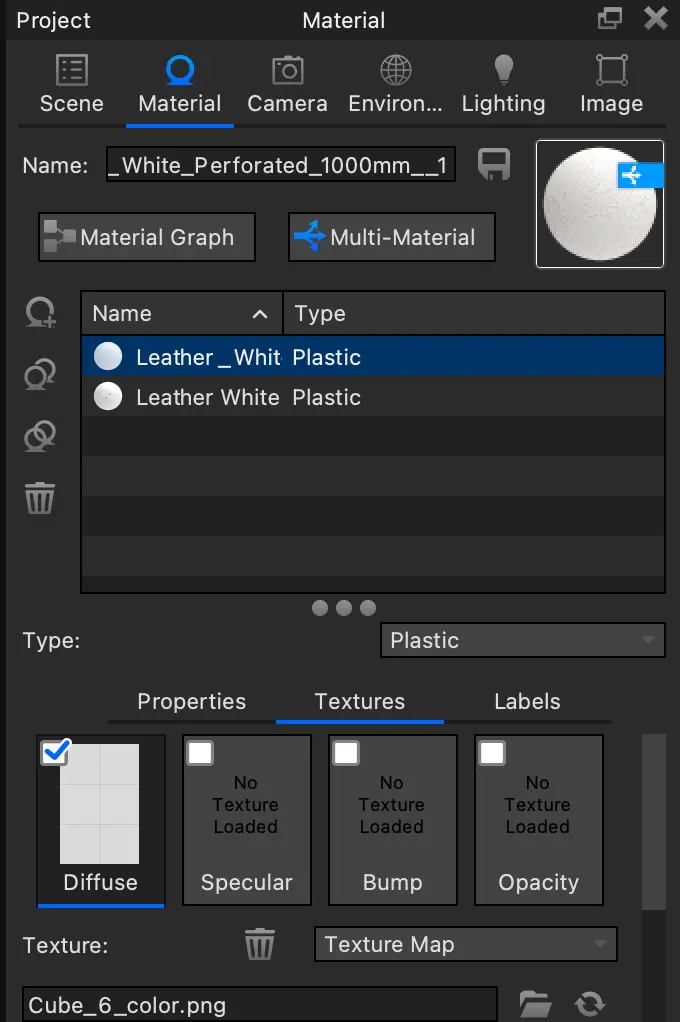Sort the list by Name column

pos(181,314)
